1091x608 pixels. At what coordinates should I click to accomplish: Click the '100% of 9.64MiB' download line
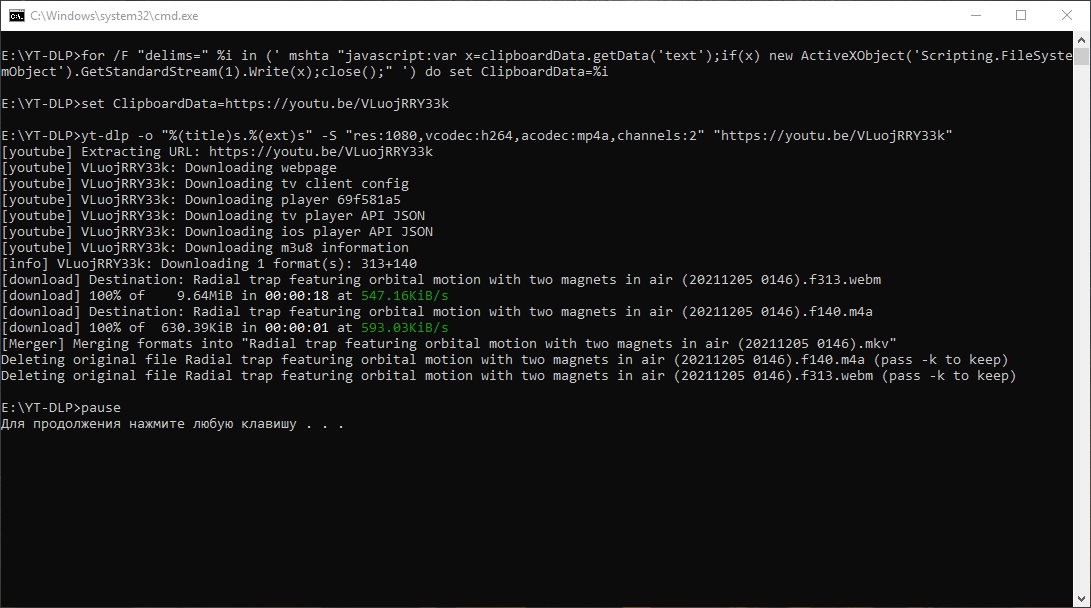coord(225,296)
